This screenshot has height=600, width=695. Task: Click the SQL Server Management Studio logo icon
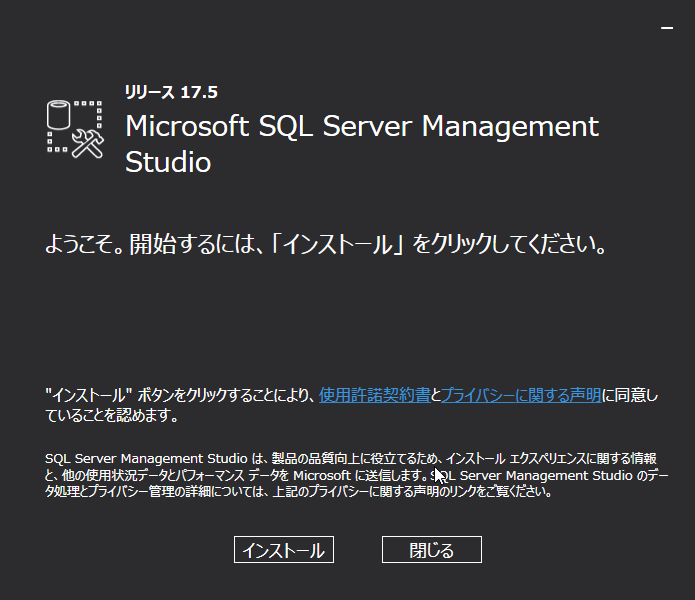75,129
